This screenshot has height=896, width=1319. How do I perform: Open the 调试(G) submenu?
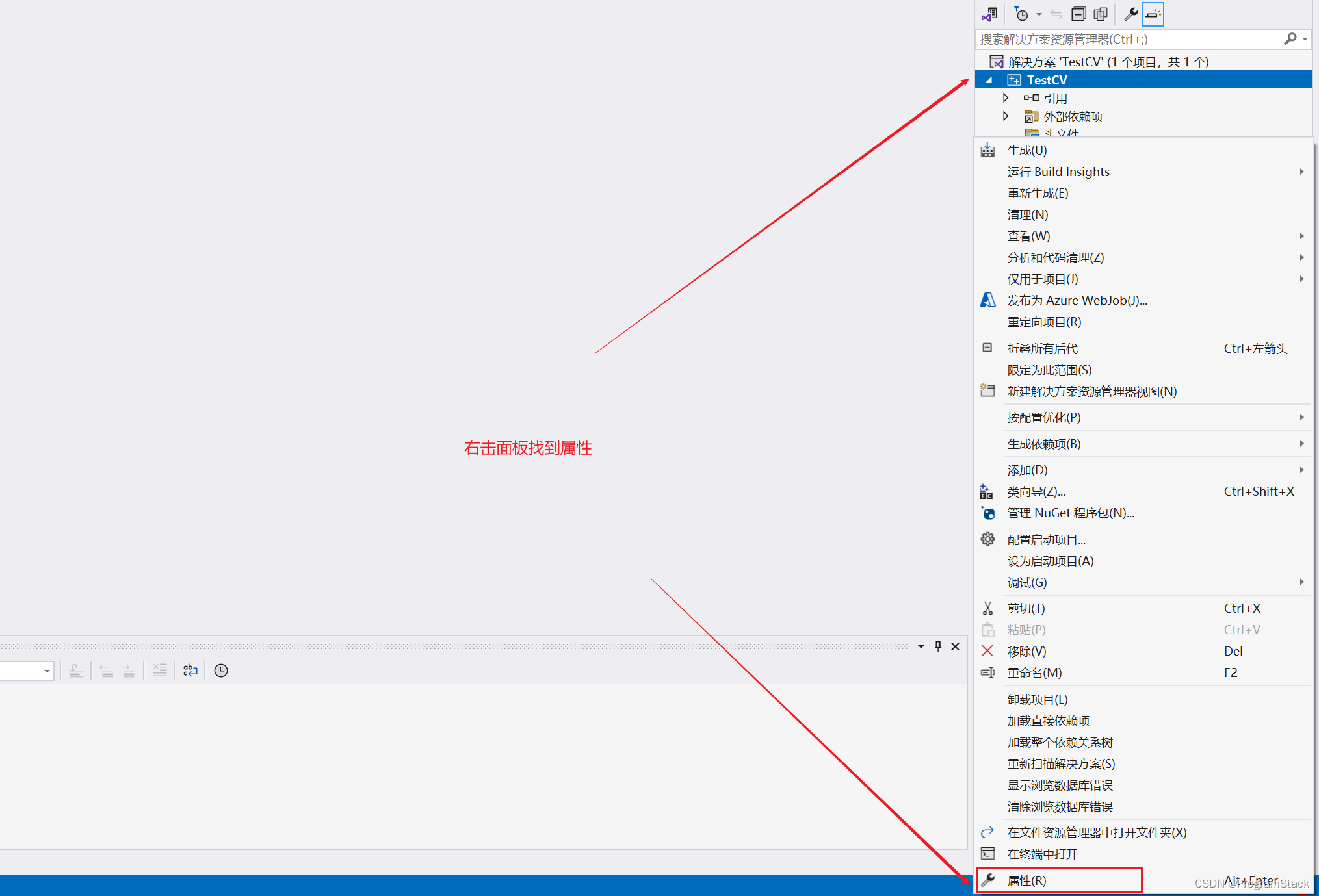tap(1143, 582)
